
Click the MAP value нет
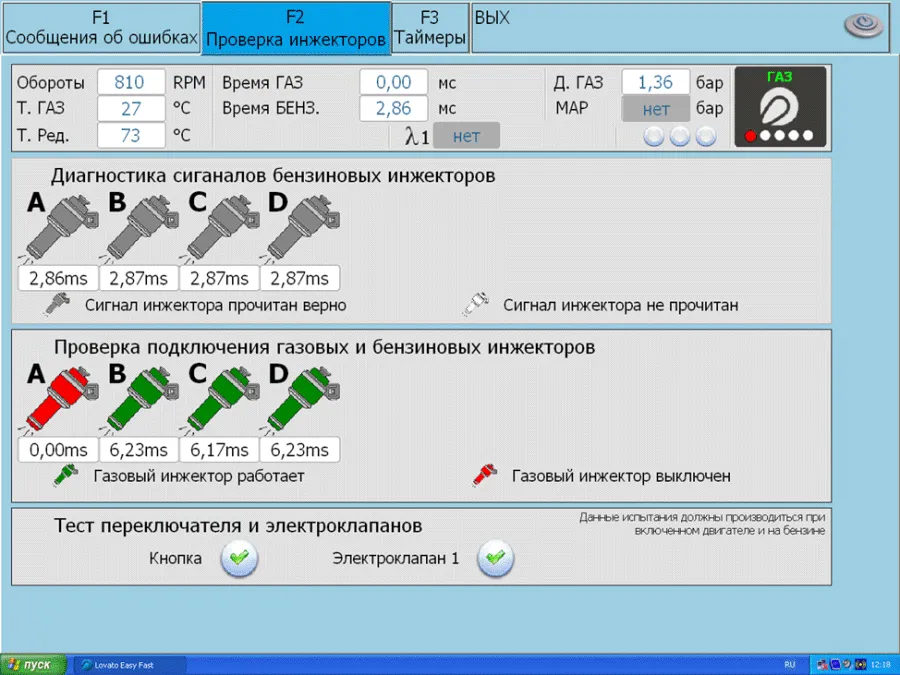click(655, 108)
